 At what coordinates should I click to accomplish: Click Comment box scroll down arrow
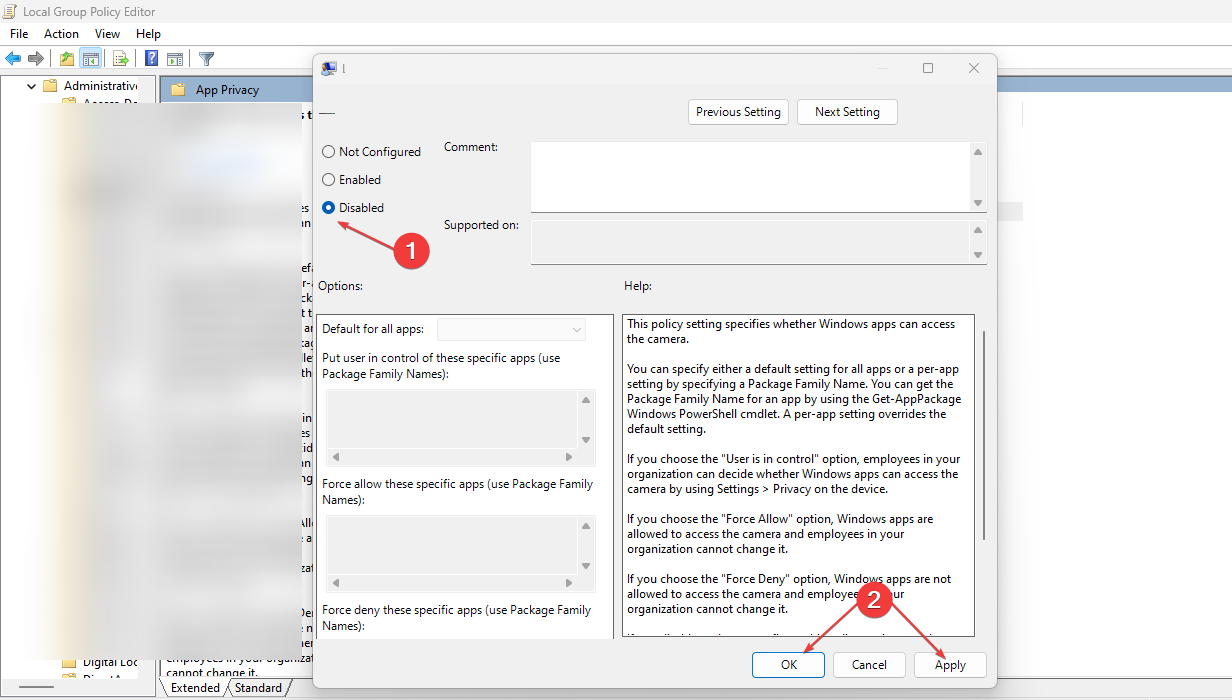pos(978,203)
